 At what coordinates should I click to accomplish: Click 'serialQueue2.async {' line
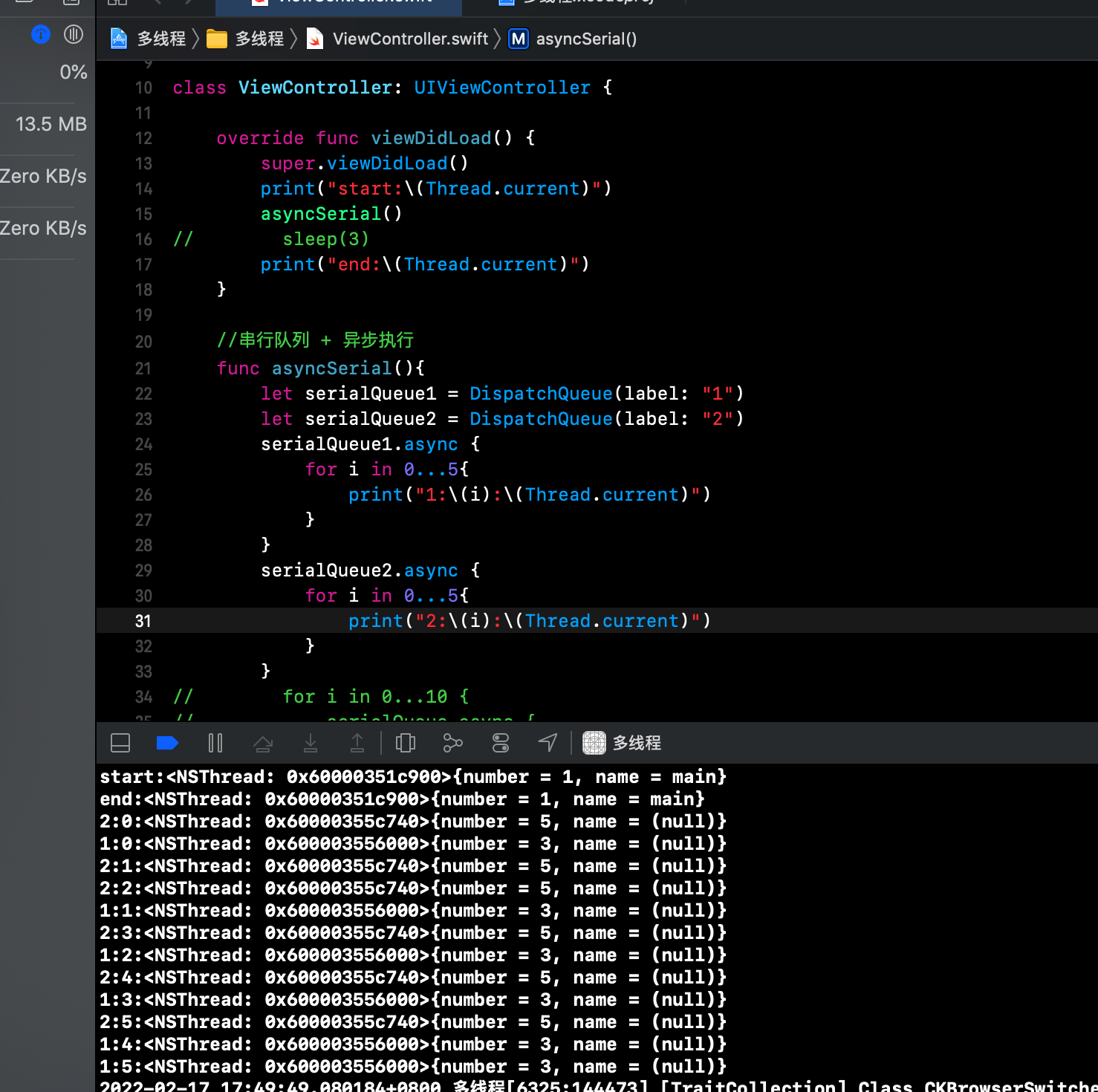[371, 571]
